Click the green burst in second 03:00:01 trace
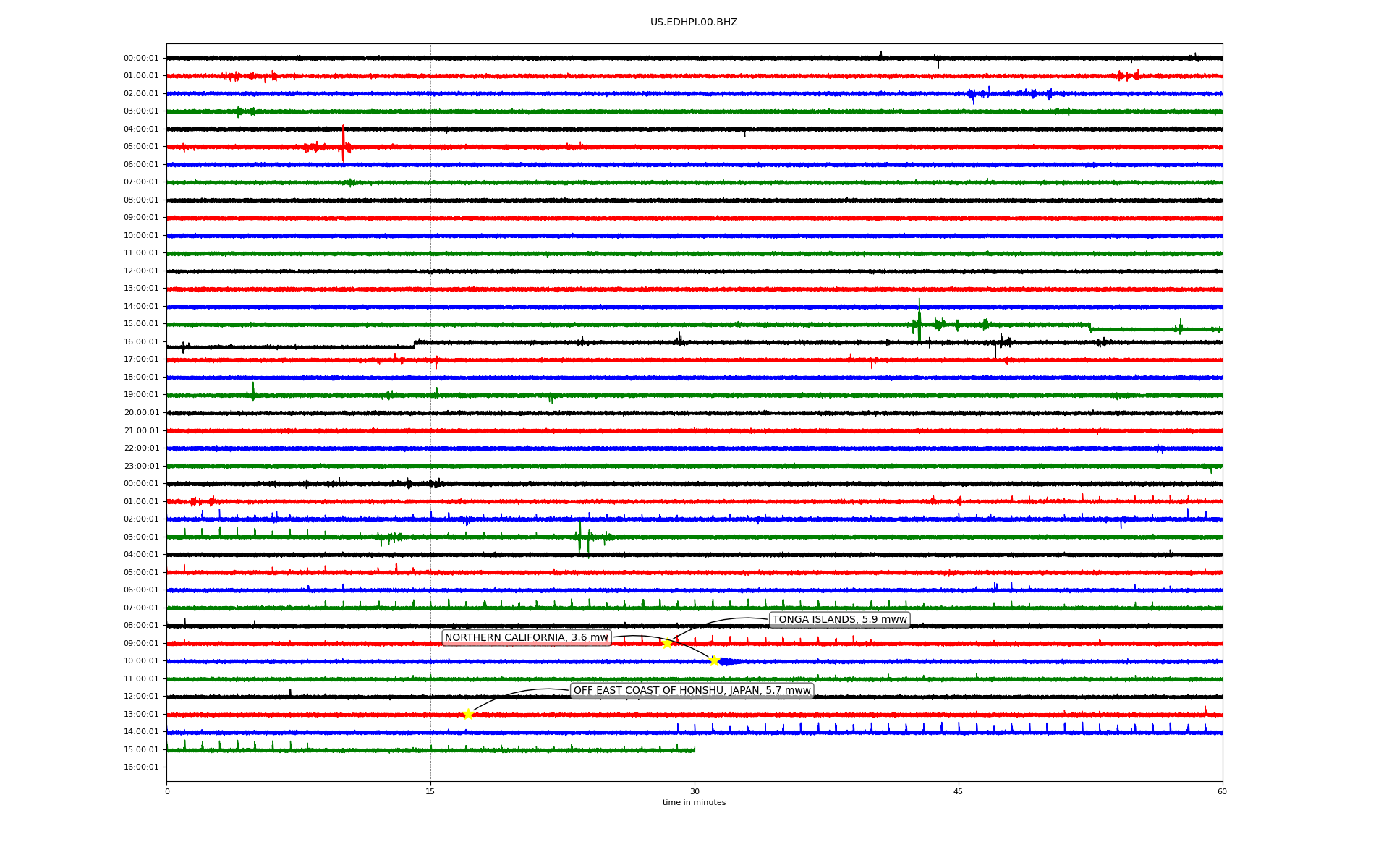This screenshot has height=868, width=1389. pyautogui.click(x=580, y=537)
